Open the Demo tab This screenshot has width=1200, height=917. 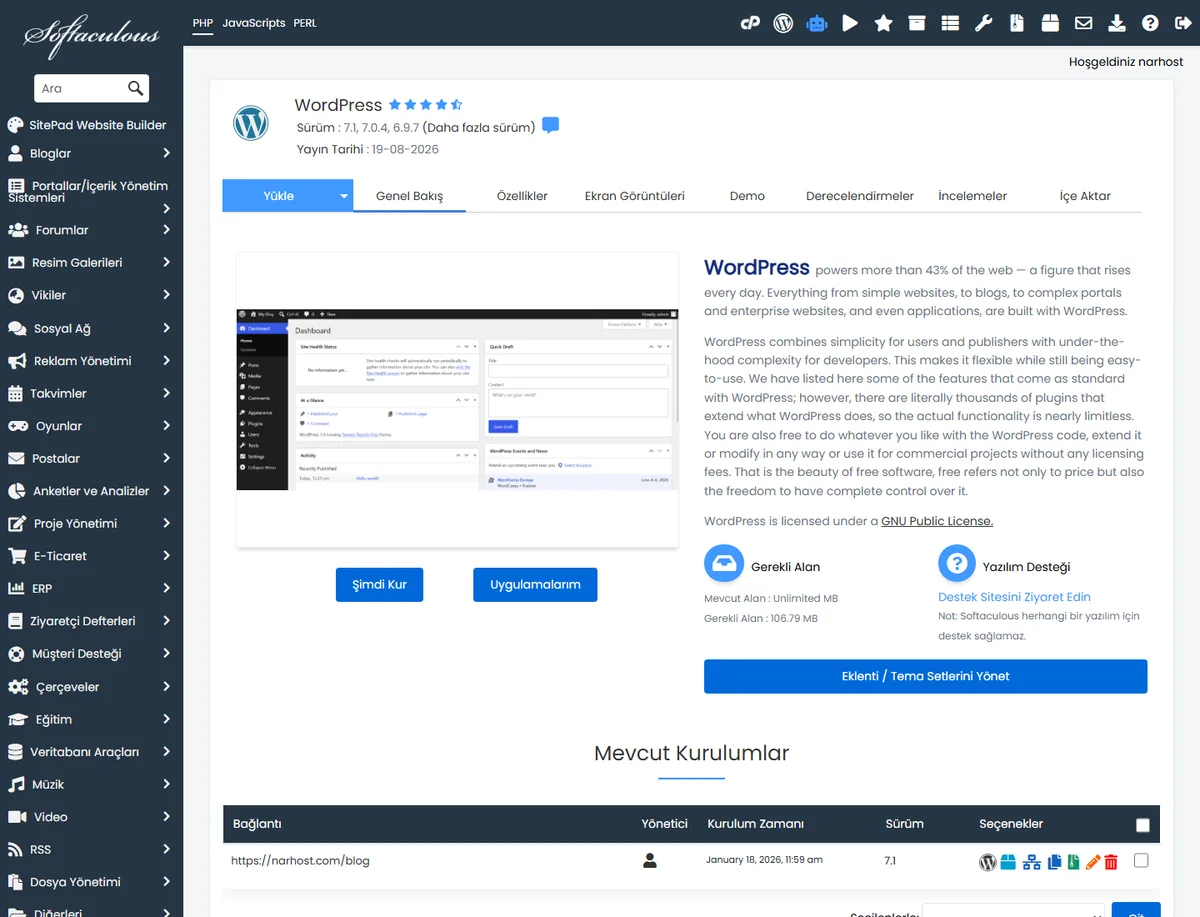(x=747, y=196)
